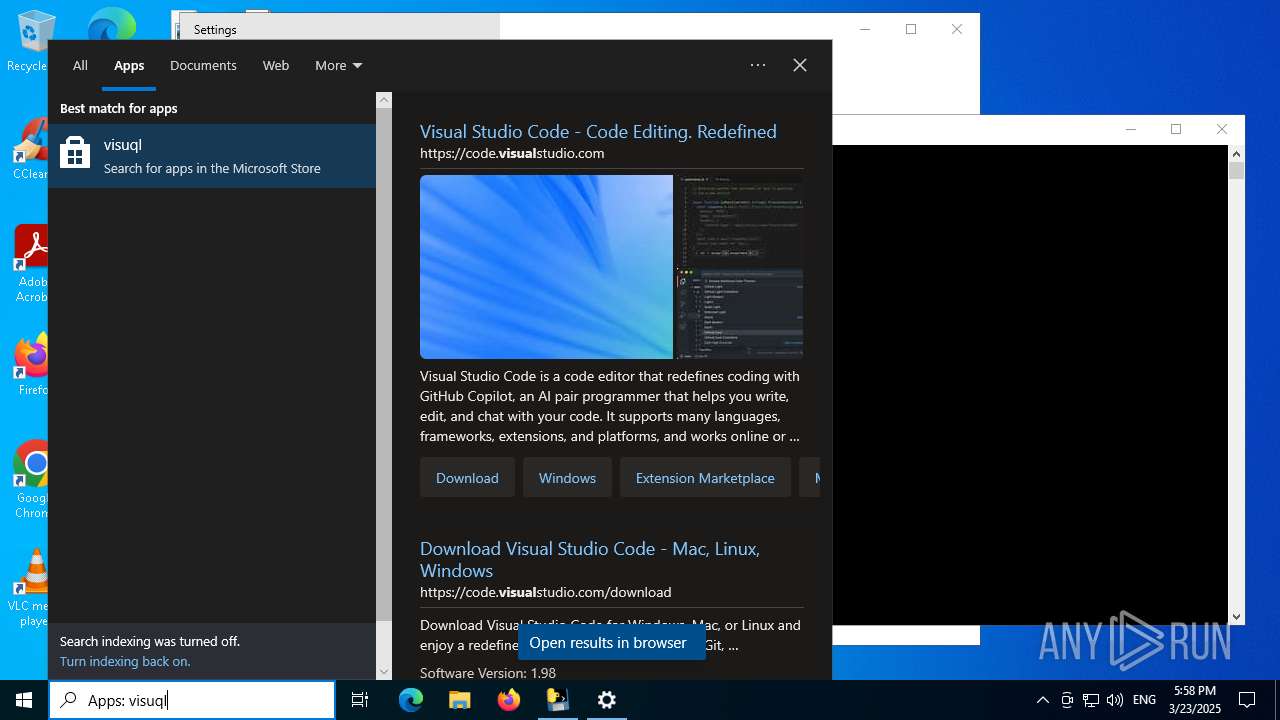Click the Microsoft Store bag icon

pyautogui.click(x=75, y=154)
